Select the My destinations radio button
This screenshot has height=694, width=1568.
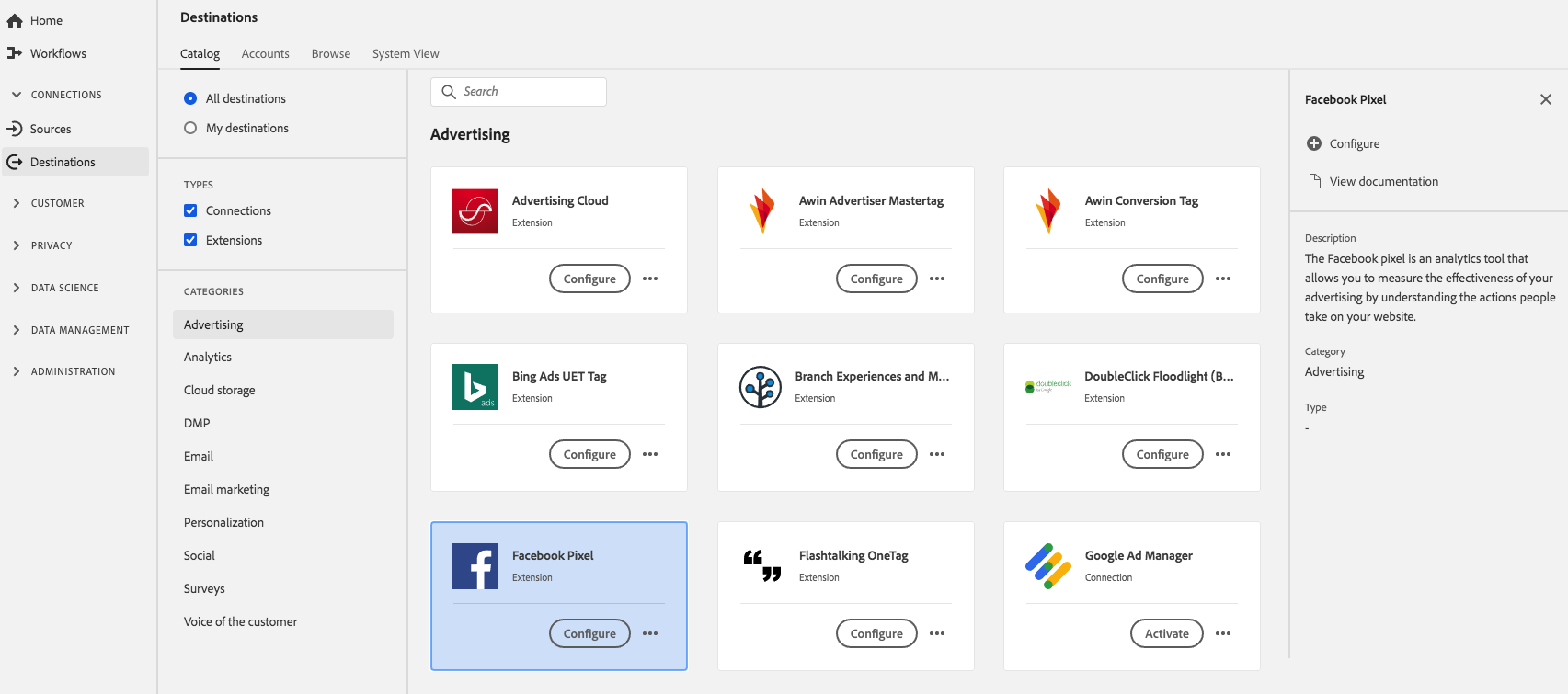(x=190, y=128)
